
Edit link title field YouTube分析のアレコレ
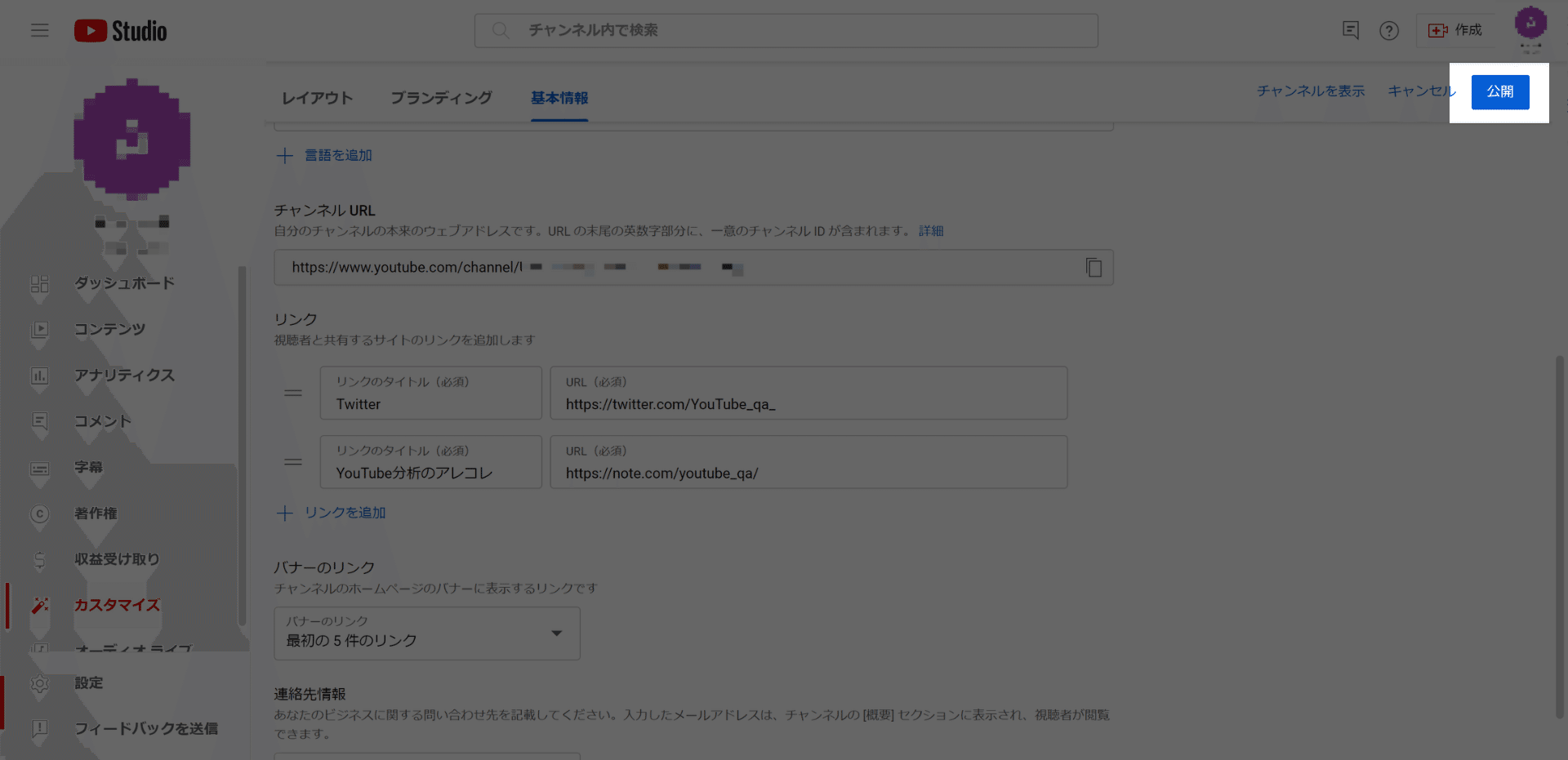[431, 462]
